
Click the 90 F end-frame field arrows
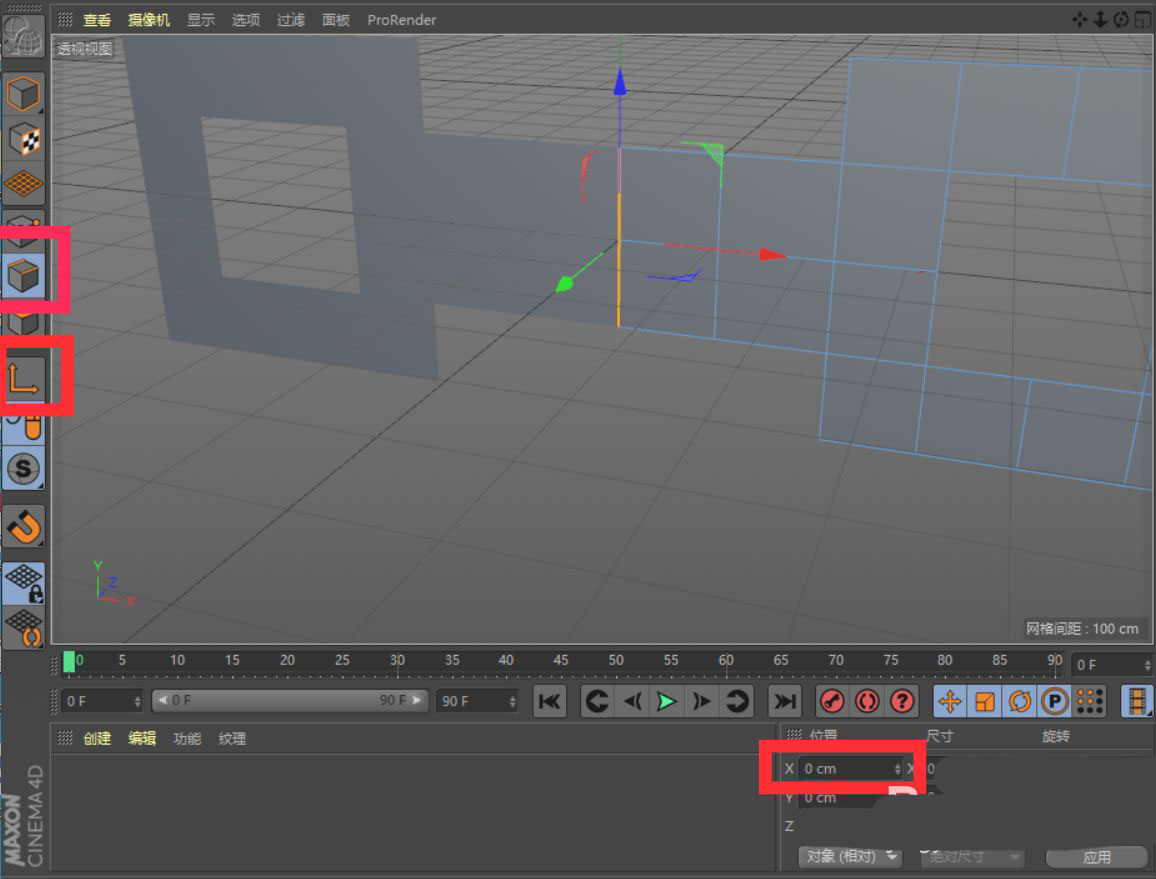pos(512,701)
